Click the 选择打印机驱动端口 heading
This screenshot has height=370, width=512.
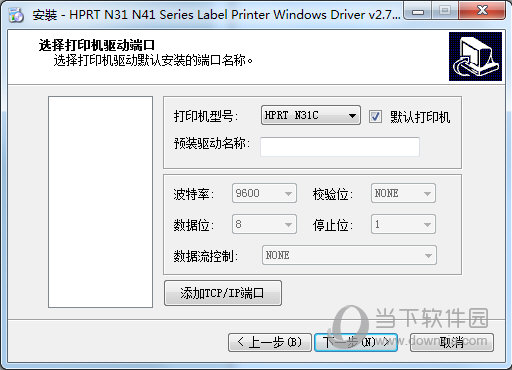click(97, 45)
